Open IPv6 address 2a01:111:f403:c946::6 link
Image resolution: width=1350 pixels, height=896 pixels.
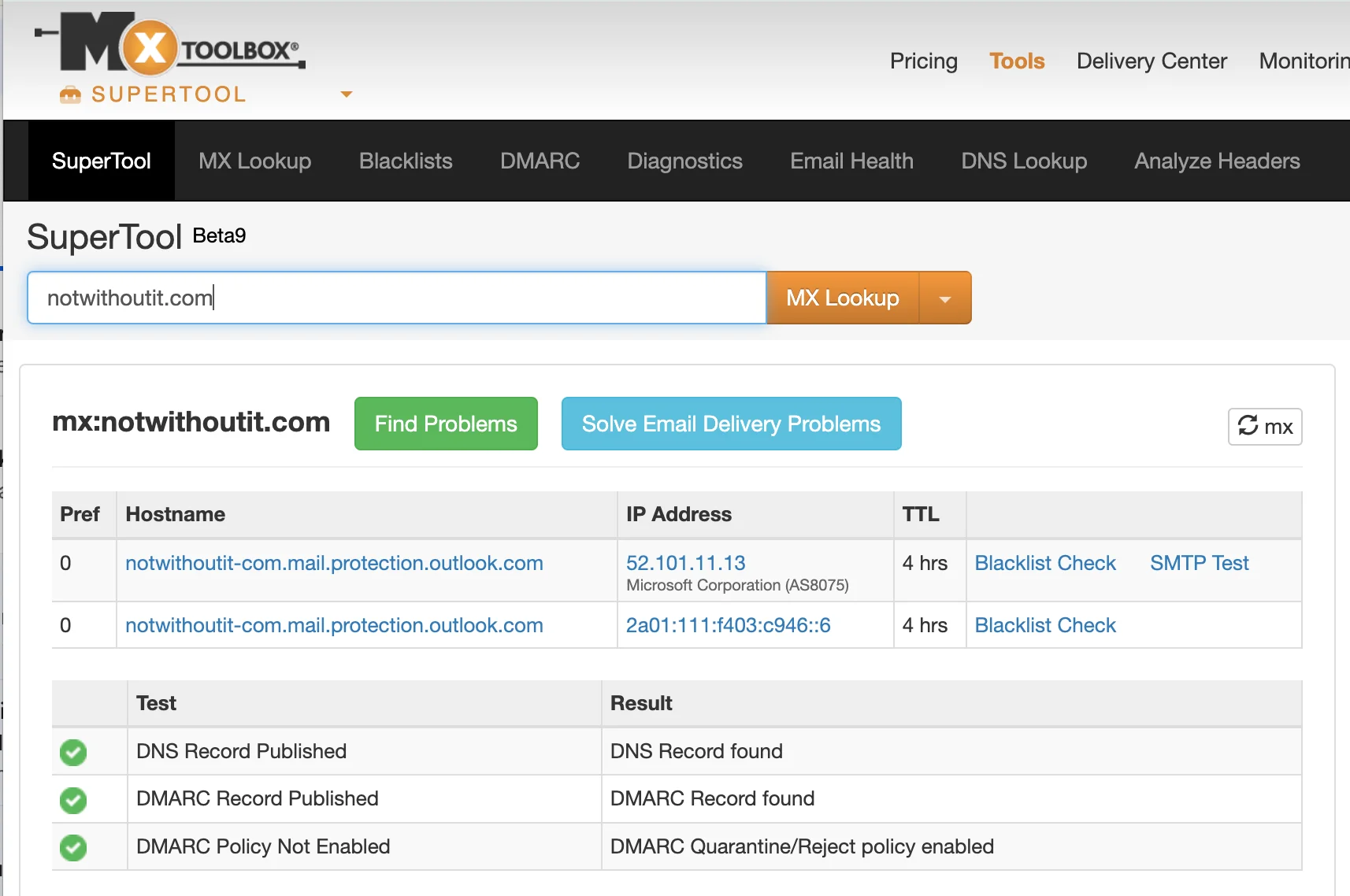click(728, 625)
